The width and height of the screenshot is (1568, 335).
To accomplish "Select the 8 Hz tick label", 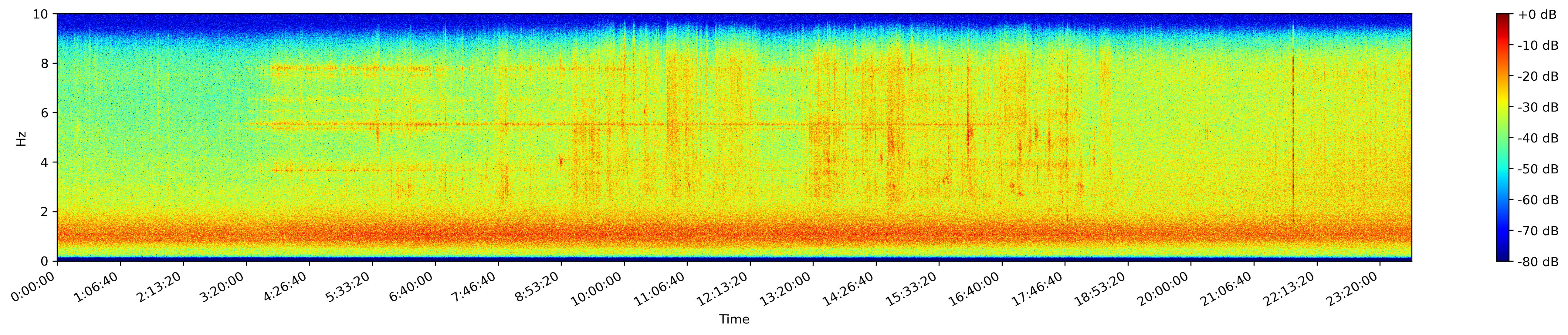I will click(45, 63).
